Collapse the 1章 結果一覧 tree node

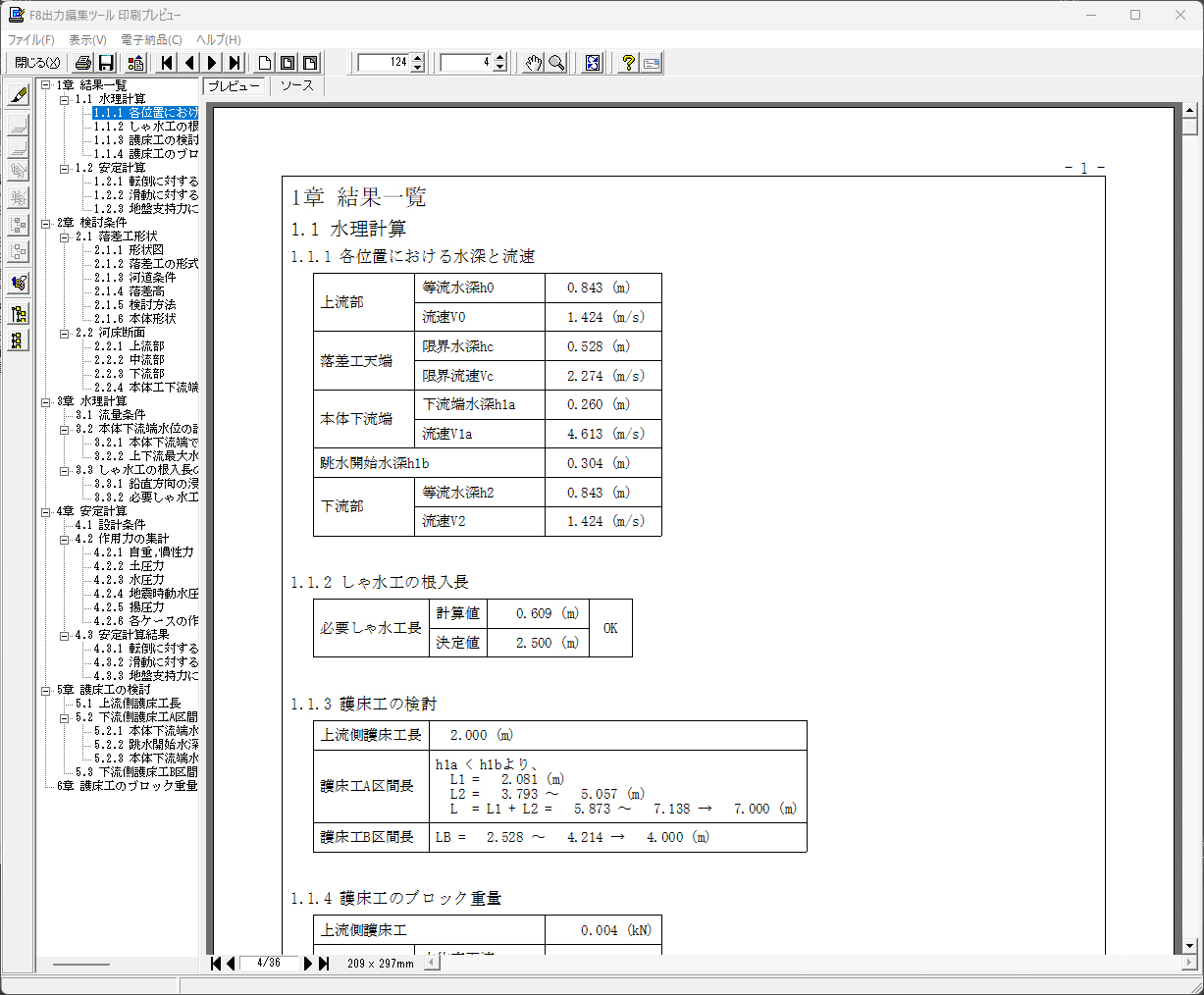click(46, 85)
